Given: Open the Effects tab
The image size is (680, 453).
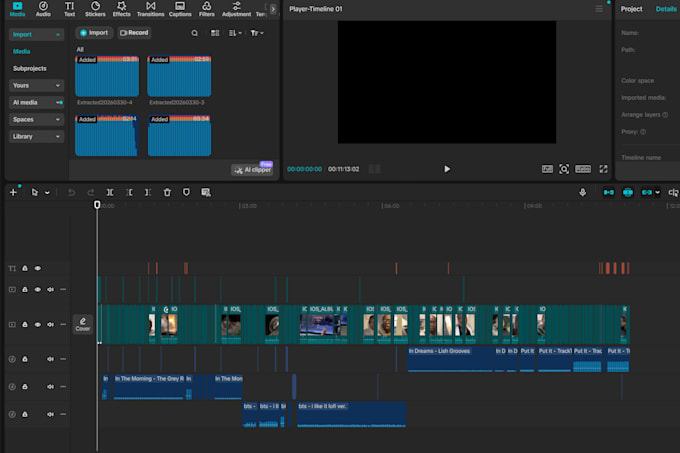Looking at the screenshot, I should click(x=121, y=9).
